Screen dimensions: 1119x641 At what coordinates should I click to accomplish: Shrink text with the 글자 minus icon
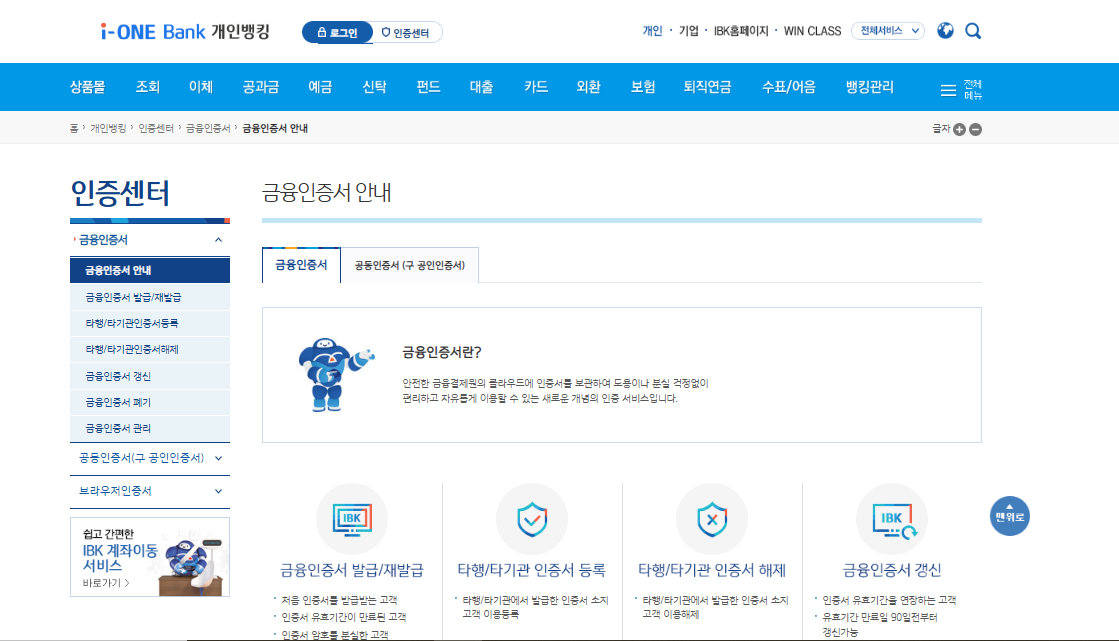[975, 129]
